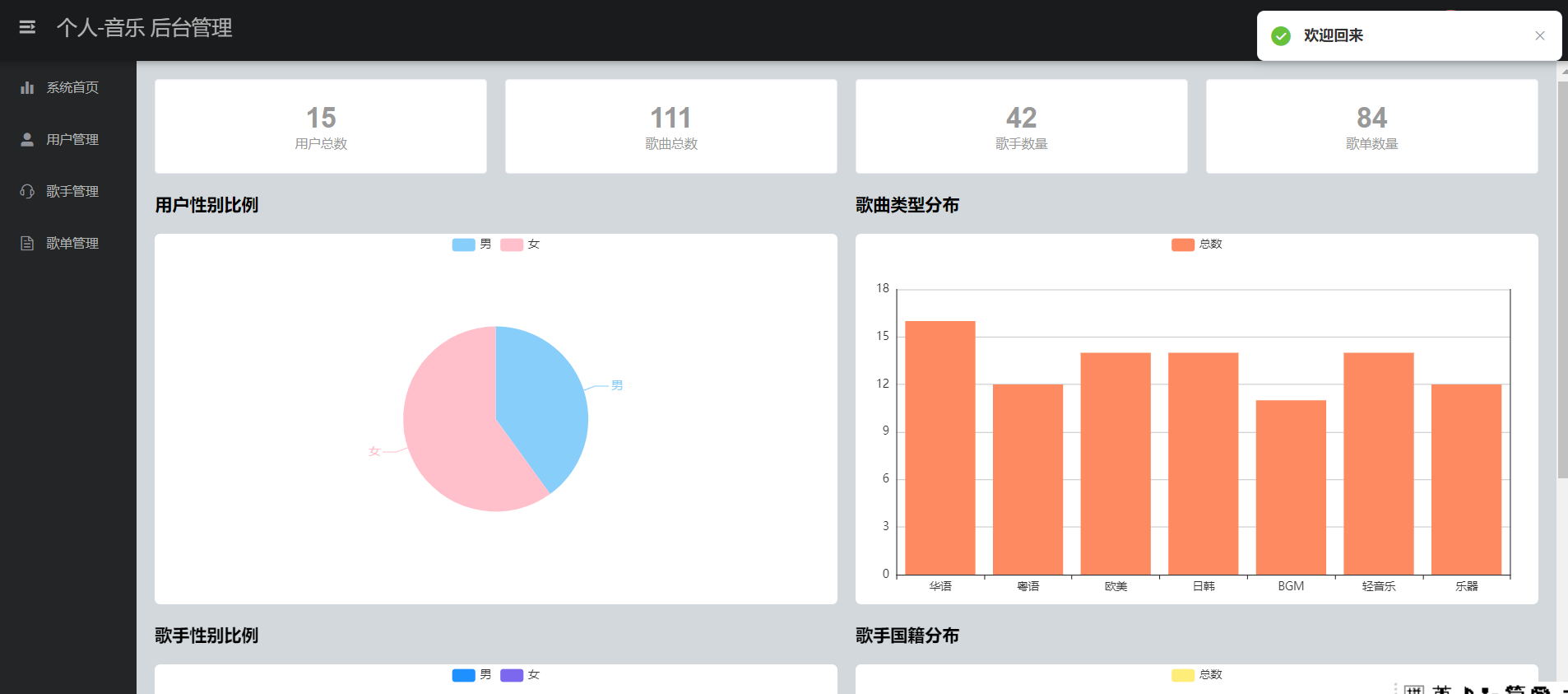The height and width of the screenshot is (694, 1568).
Task: Toggle 女 legend in 歌手性别比例 chart
Action: pos(520,675)
